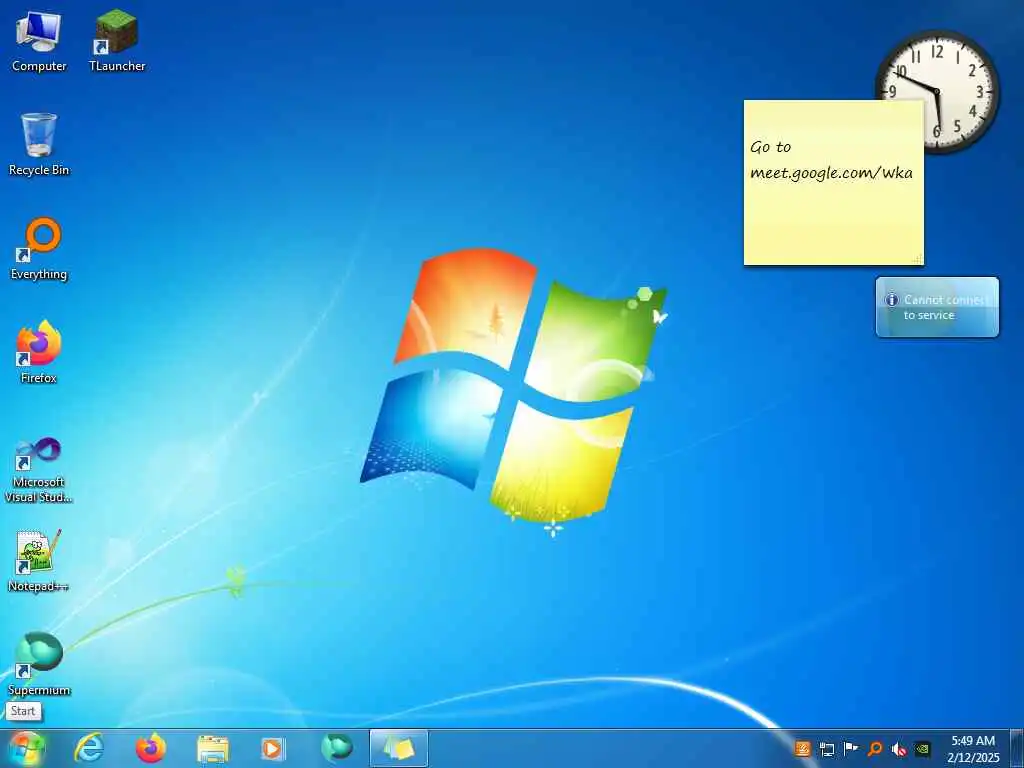Activate the Sticky Notes taskbar button

pyautogui.click(x=399, y=748)
